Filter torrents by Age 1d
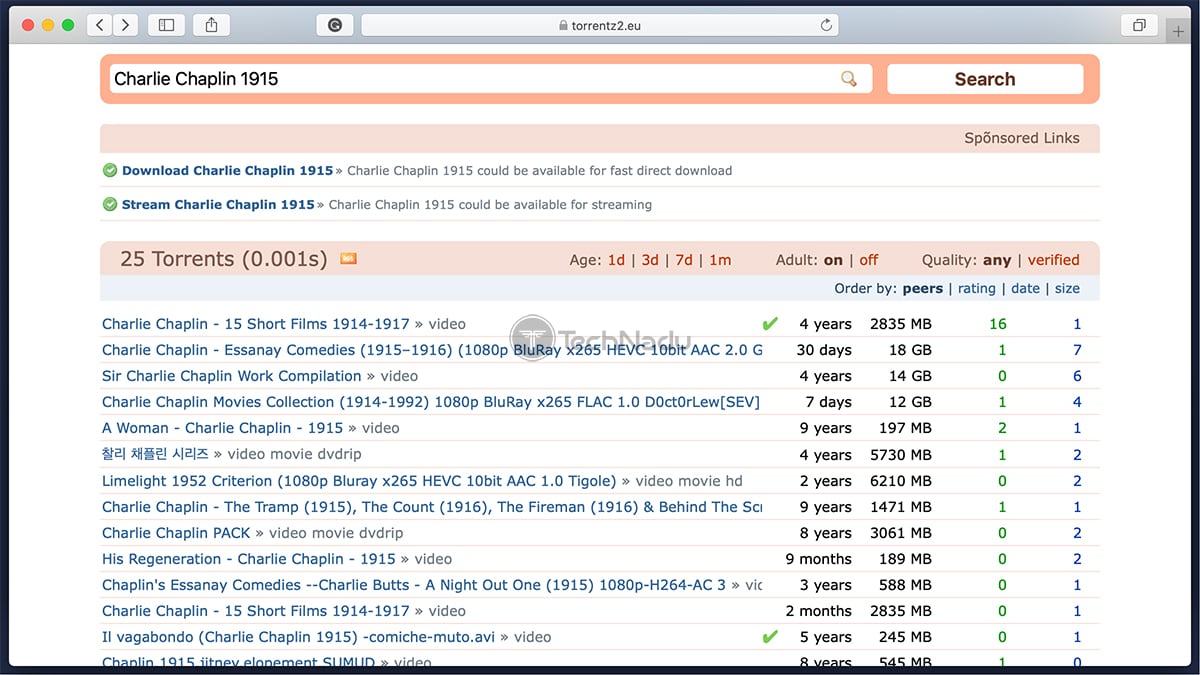1200x675 pixels. [x=616, y=260]
